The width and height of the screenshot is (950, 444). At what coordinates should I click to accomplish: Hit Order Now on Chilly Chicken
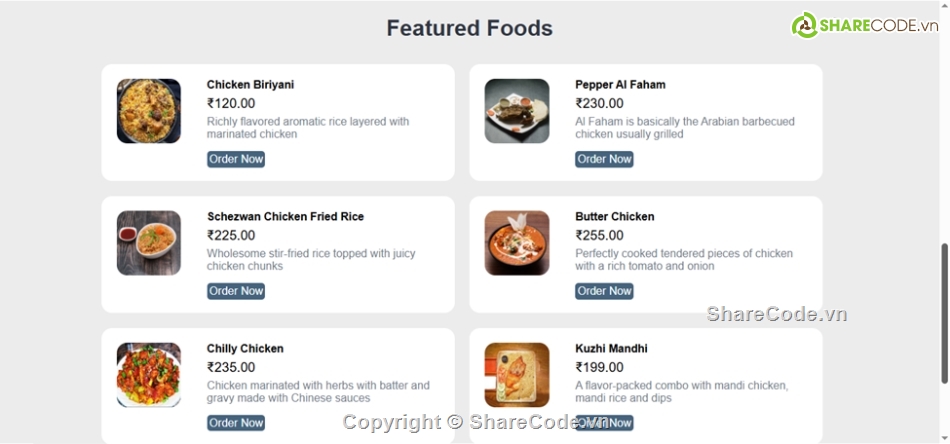[x=236, y=423]
